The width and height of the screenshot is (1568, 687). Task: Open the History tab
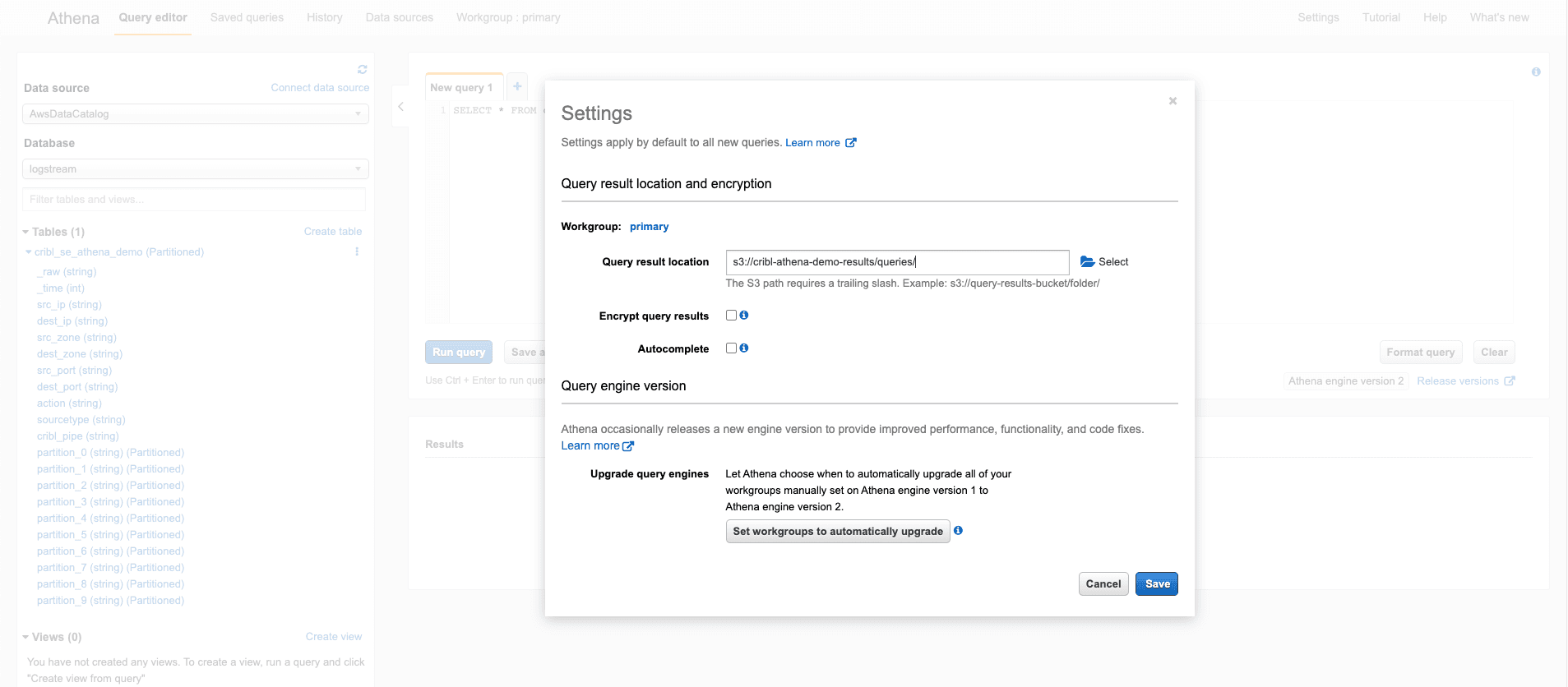(x=324, y=17)
